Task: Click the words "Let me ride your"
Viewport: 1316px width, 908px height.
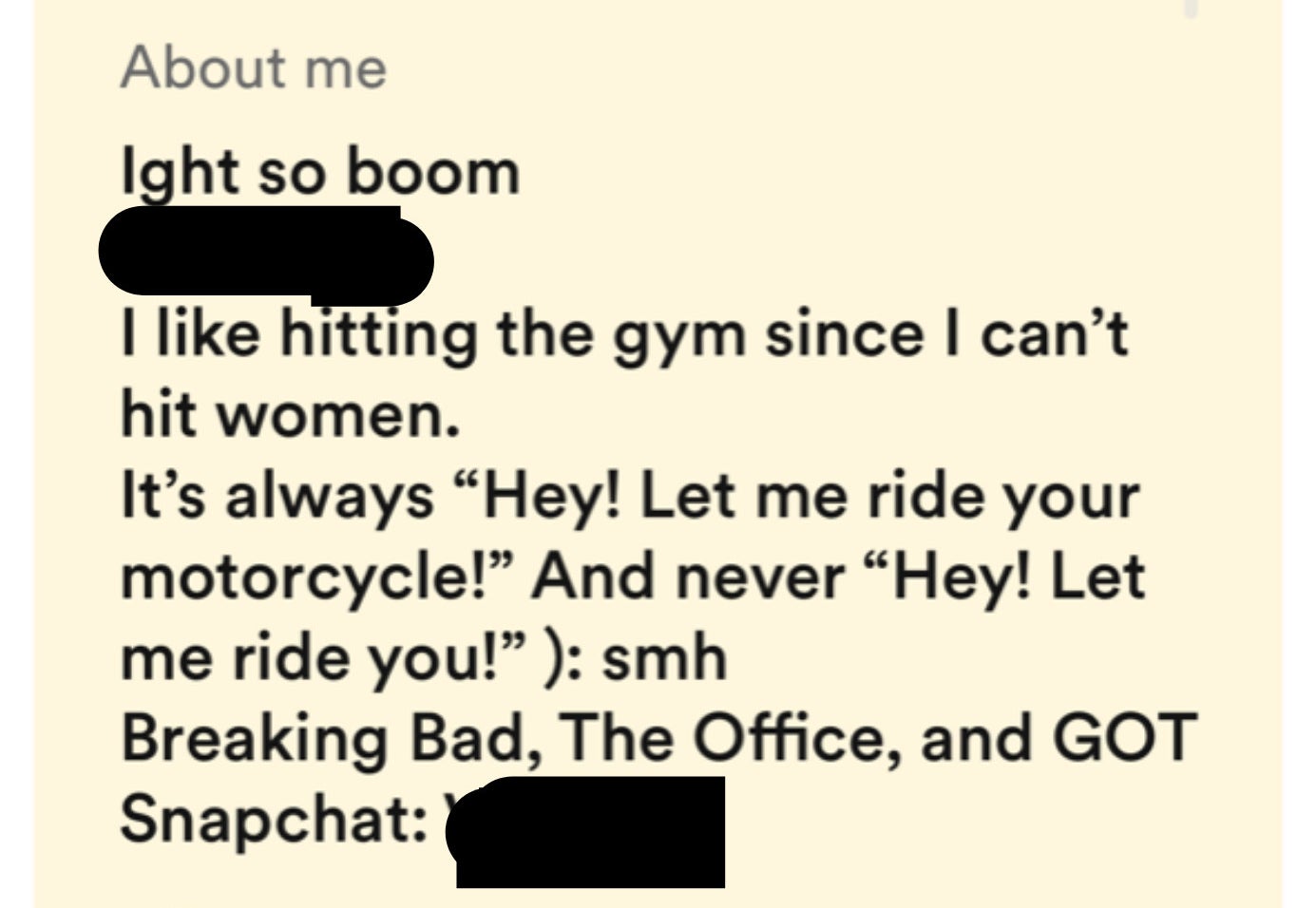Action: pyautogui.click(x=890, y=497)
